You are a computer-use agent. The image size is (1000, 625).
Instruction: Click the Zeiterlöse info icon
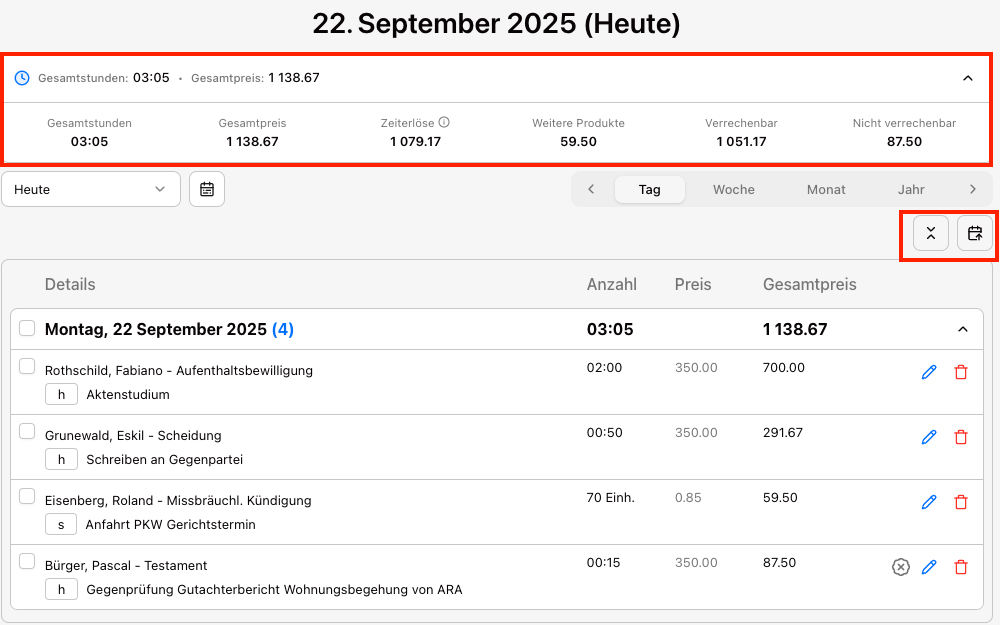click(444, 122)
